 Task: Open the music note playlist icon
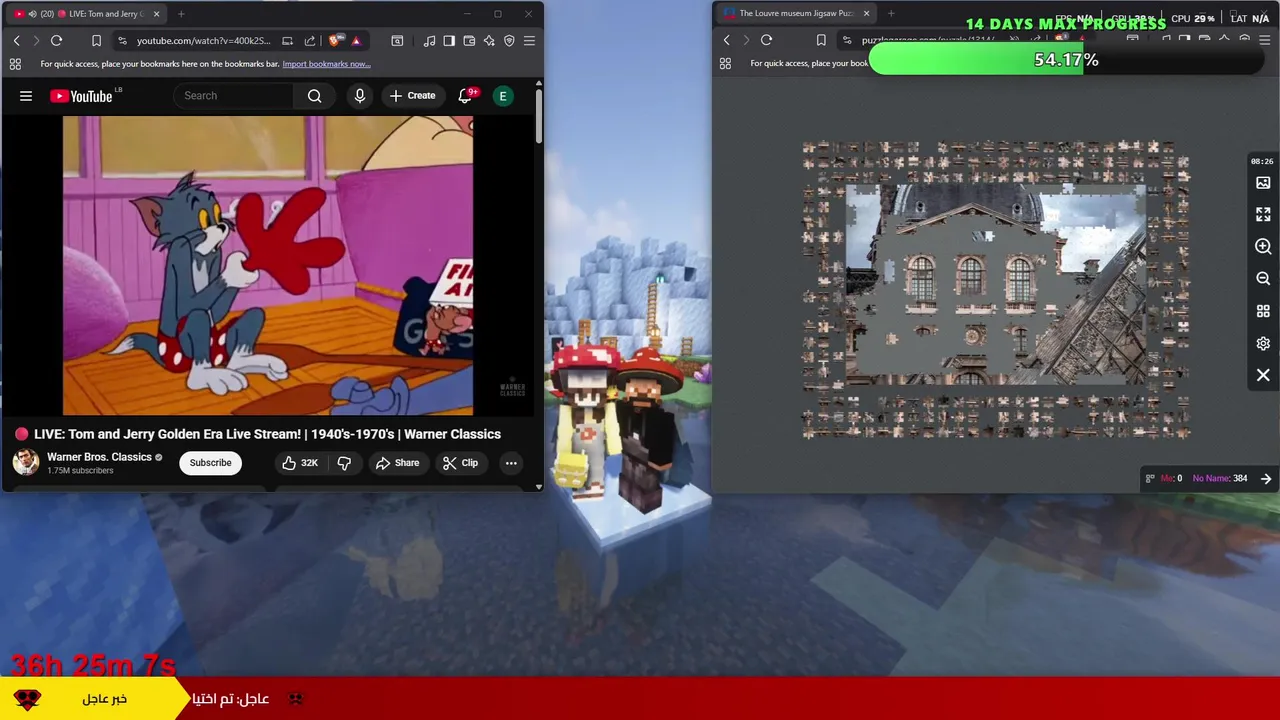pos(429,40)
